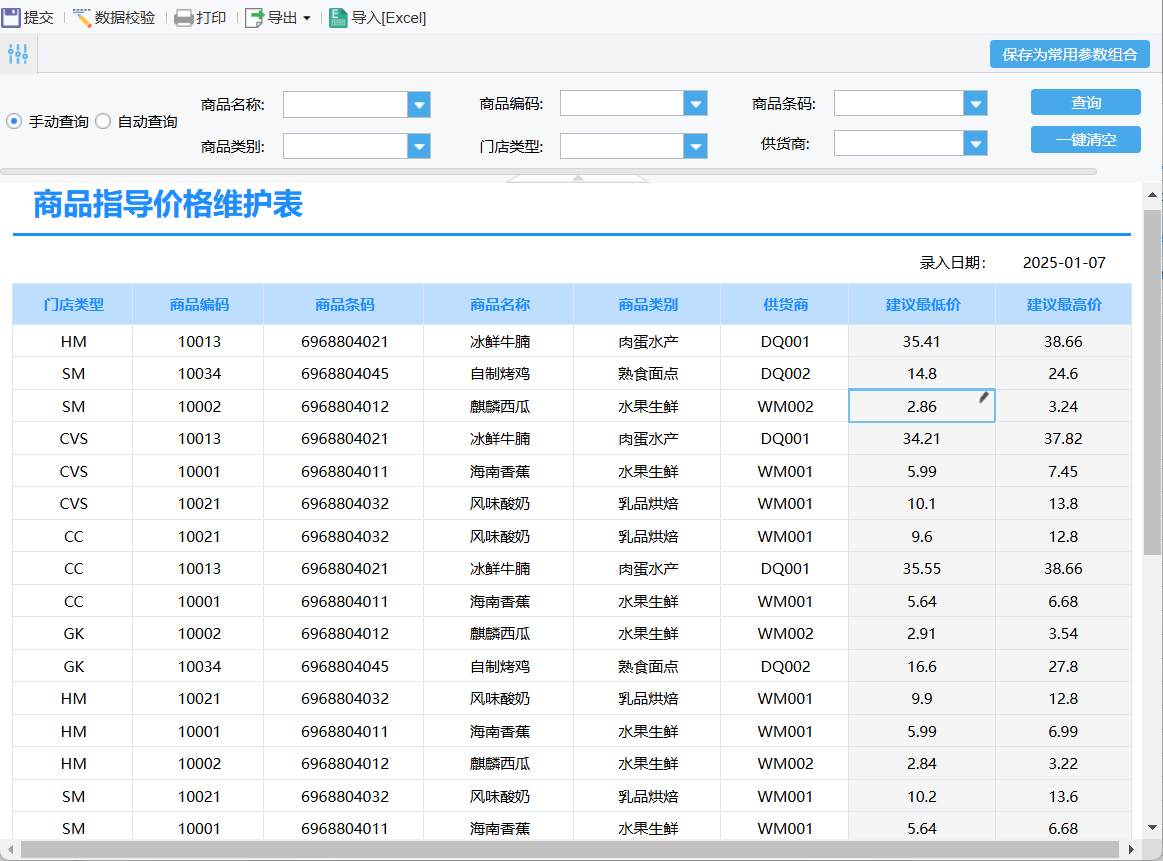
Task: Click pencil edit icon in 2.86 cell
Action: [984, 398]
